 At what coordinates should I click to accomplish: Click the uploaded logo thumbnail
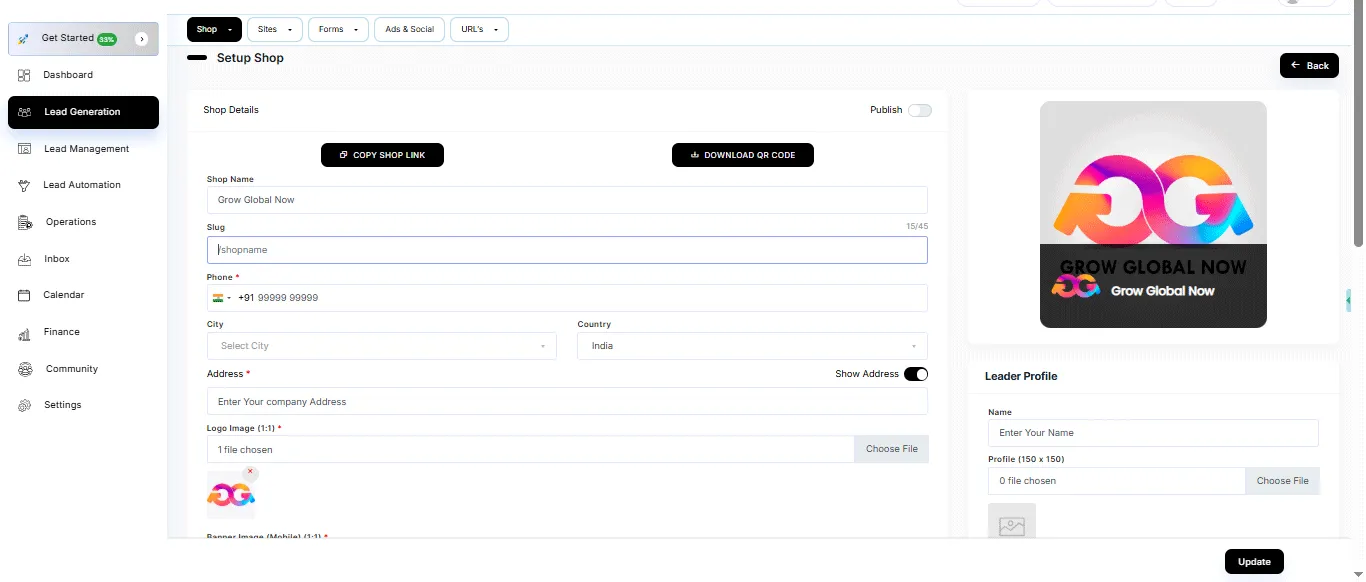coord(231,495)
